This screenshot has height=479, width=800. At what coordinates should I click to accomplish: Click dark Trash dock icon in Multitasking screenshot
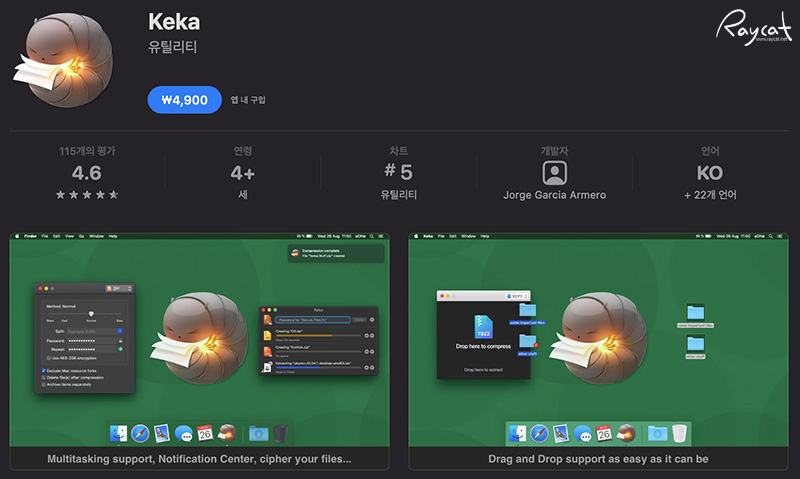pos(281,434)
